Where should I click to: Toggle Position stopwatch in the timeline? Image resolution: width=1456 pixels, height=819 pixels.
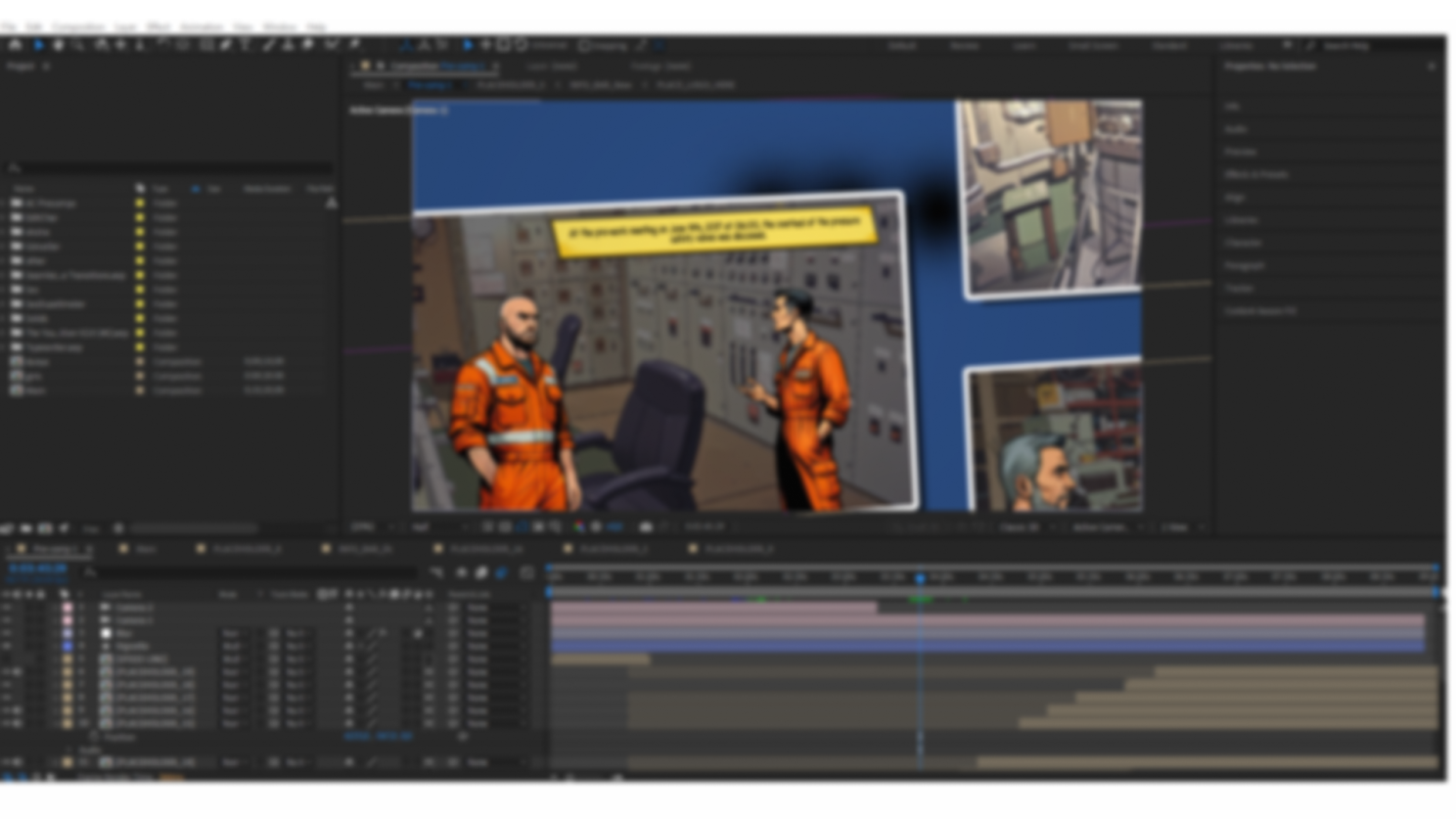[95, 736]
